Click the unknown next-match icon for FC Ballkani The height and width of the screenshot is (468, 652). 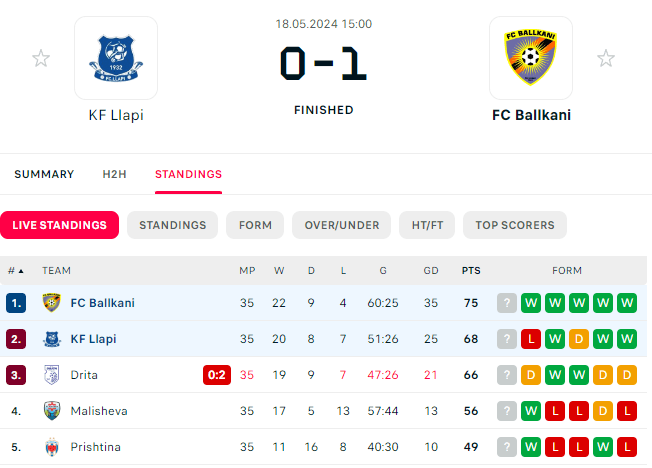[506, 303]
